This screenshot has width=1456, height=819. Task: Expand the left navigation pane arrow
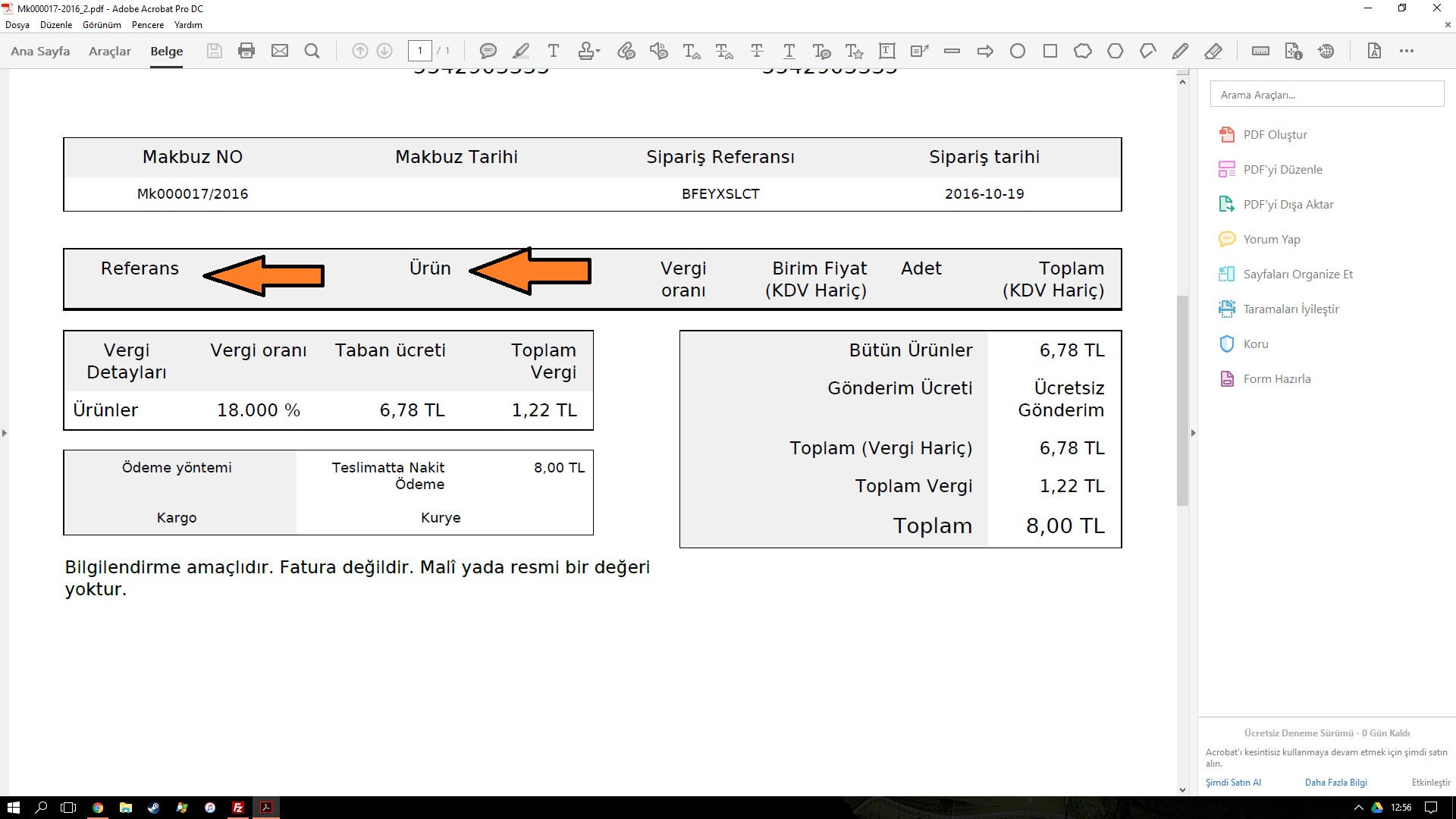point(5,433)
